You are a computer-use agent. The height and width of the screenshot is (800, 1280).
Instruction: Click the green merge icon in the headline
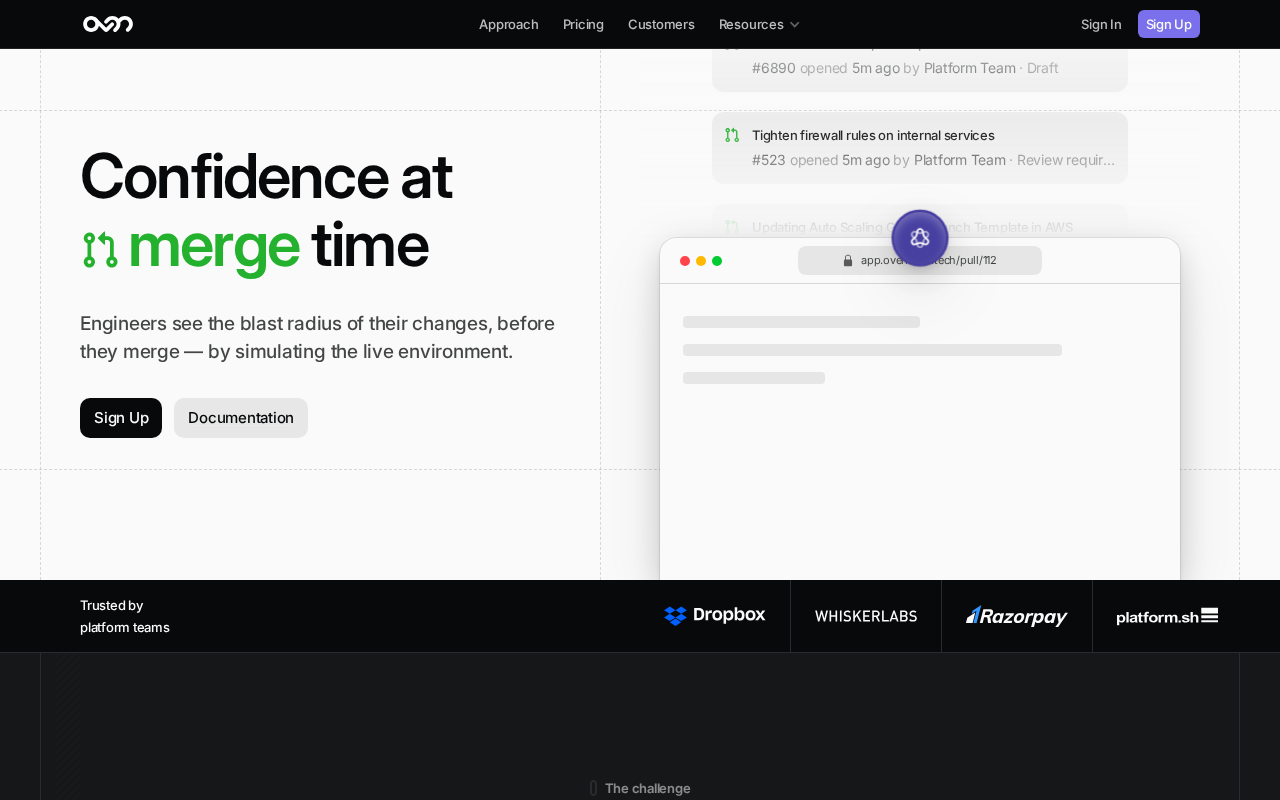[x=100, y=250]
